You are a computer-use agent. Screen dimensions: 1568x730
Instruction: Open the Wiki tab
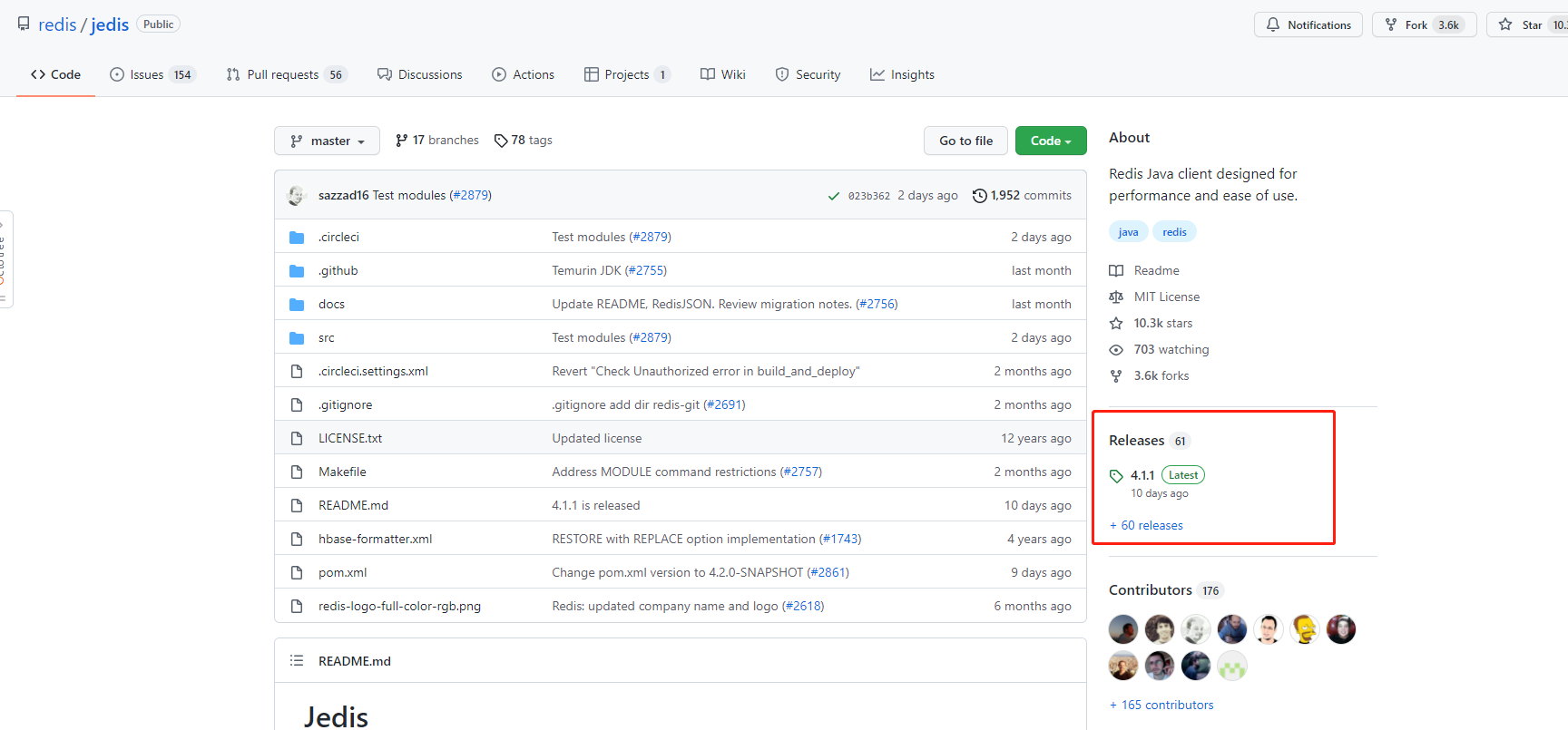point(722,74)
